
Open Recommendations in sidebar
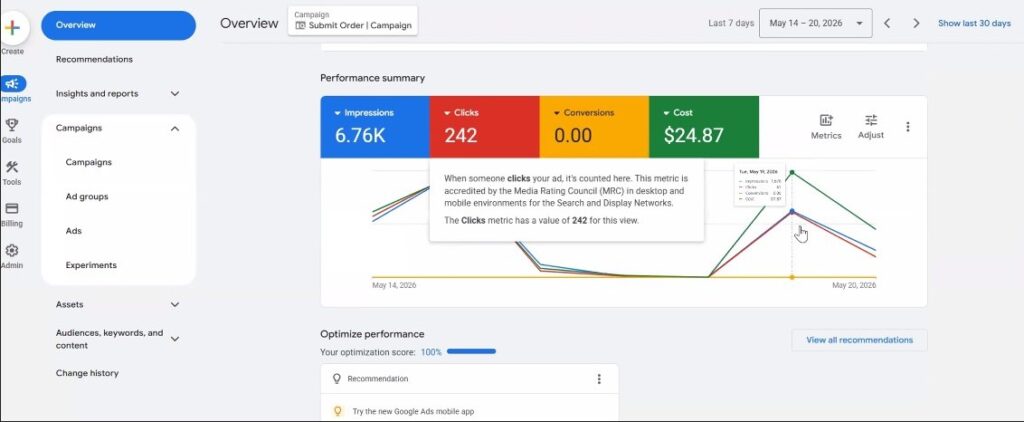(94, 59)
